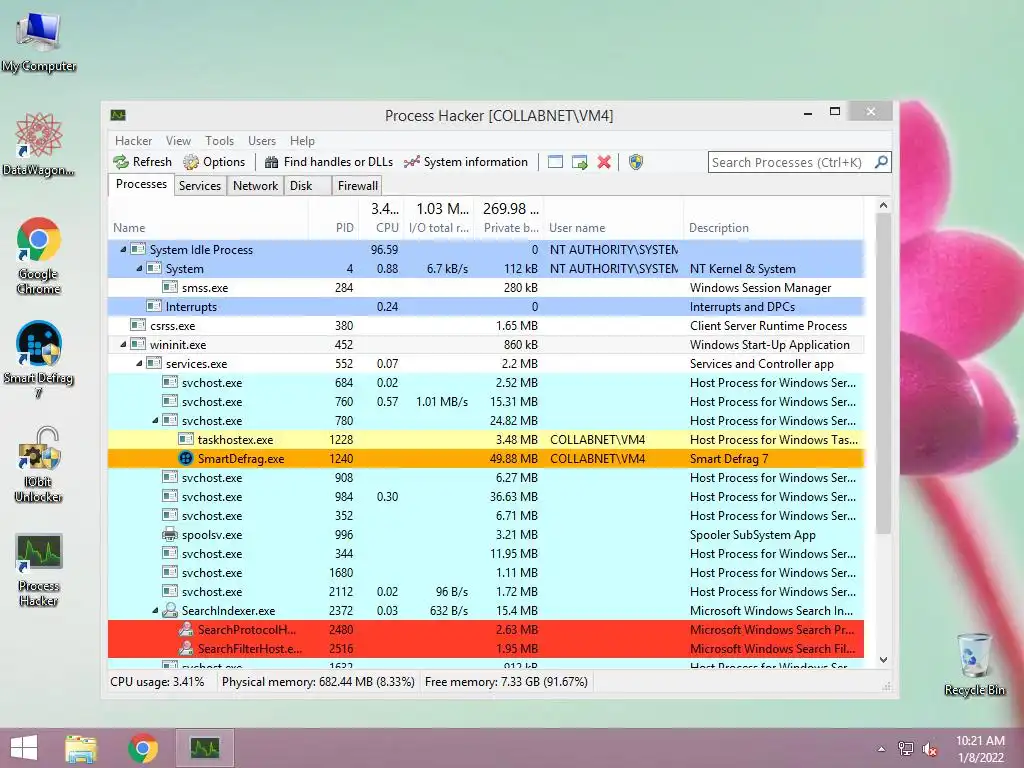Click the process list scrollbar thumb

tap(883, 374)
